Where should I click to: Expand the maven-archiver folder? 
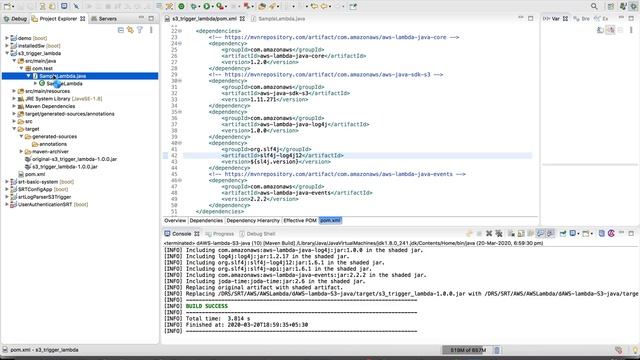(x=22, y=151)
